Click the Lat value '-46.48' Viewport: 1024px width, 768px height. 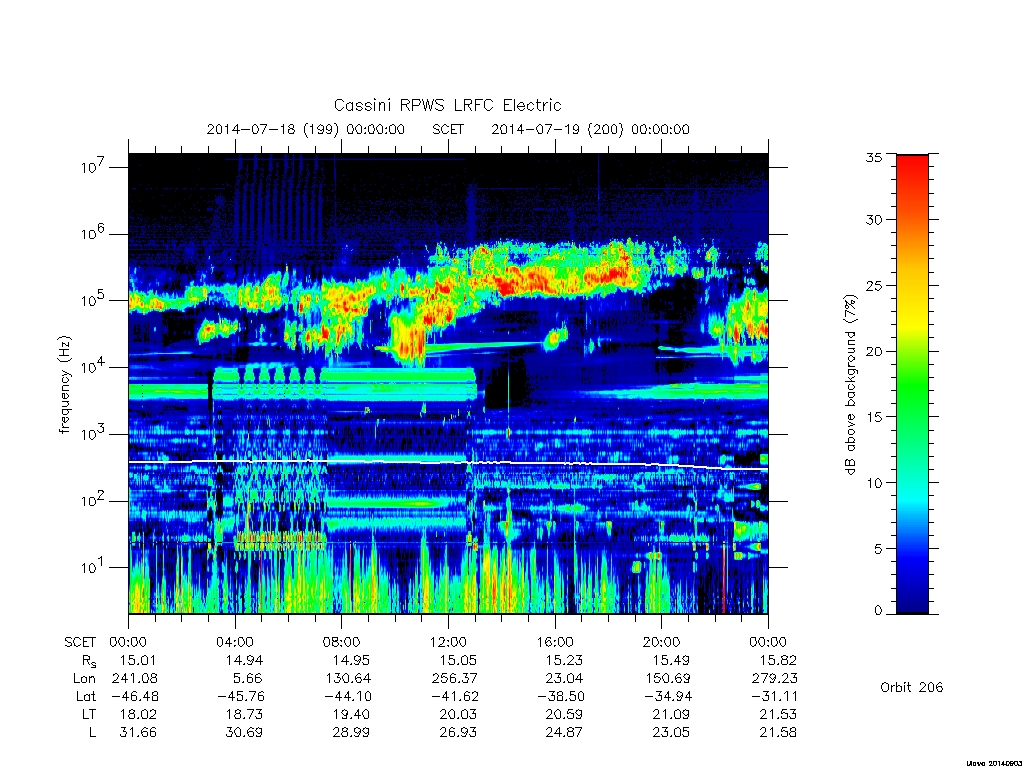click(133, 696)
